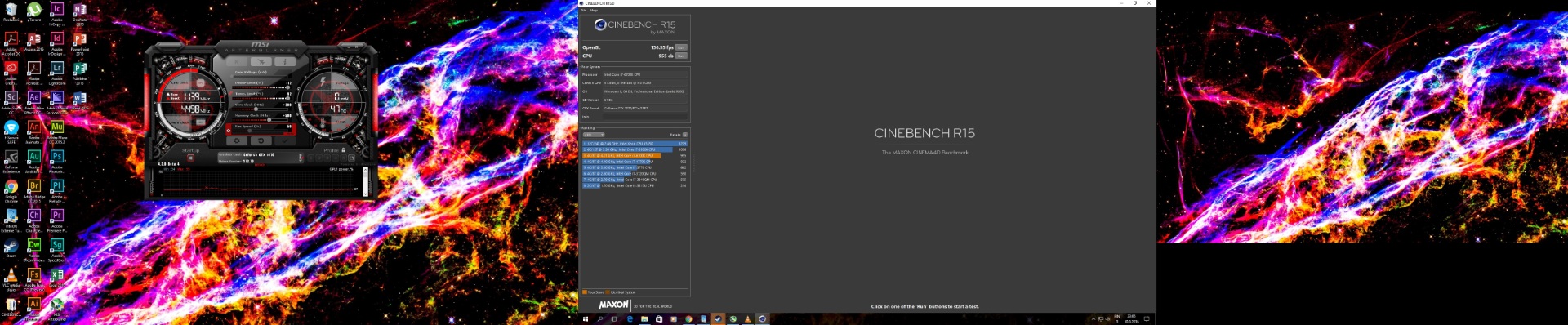Expand the CPU ranking type dropdown
This screenshot has width=1568, height=325.
594,135
